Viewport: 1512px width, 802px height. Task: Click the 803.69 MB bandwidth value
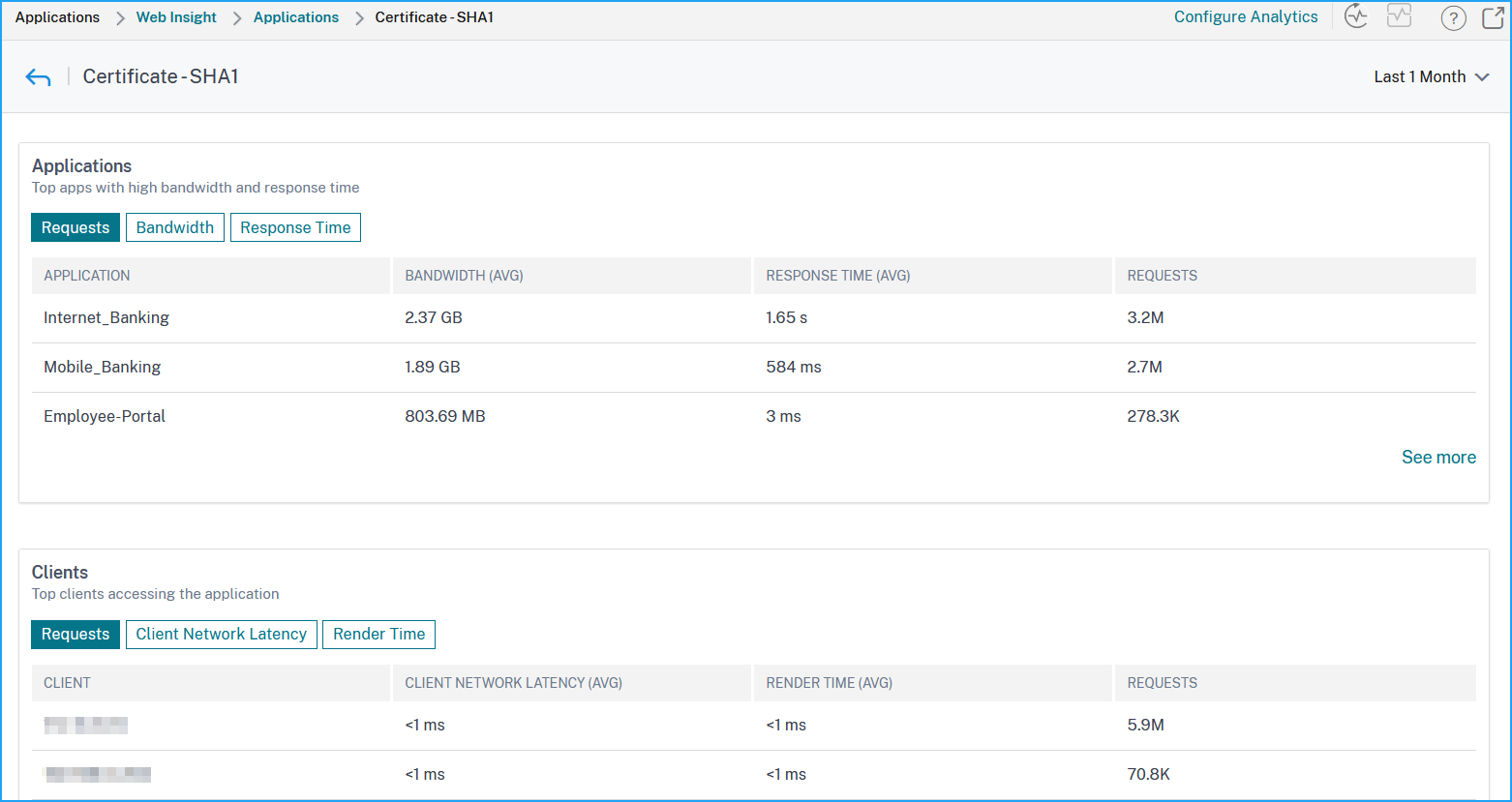point(445,417)
